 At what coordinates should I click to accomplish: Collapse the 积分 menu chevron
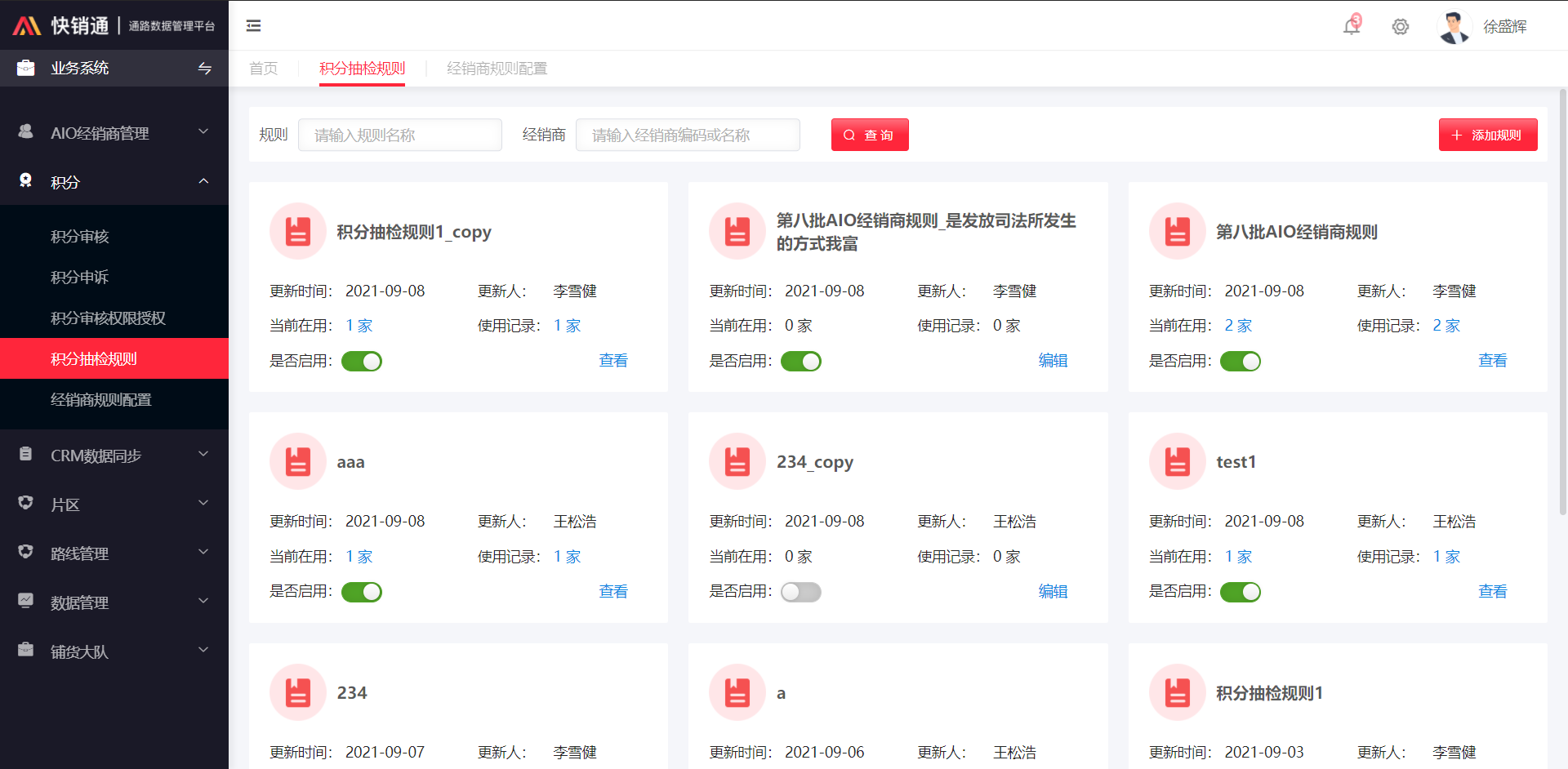tap(204, 180)
